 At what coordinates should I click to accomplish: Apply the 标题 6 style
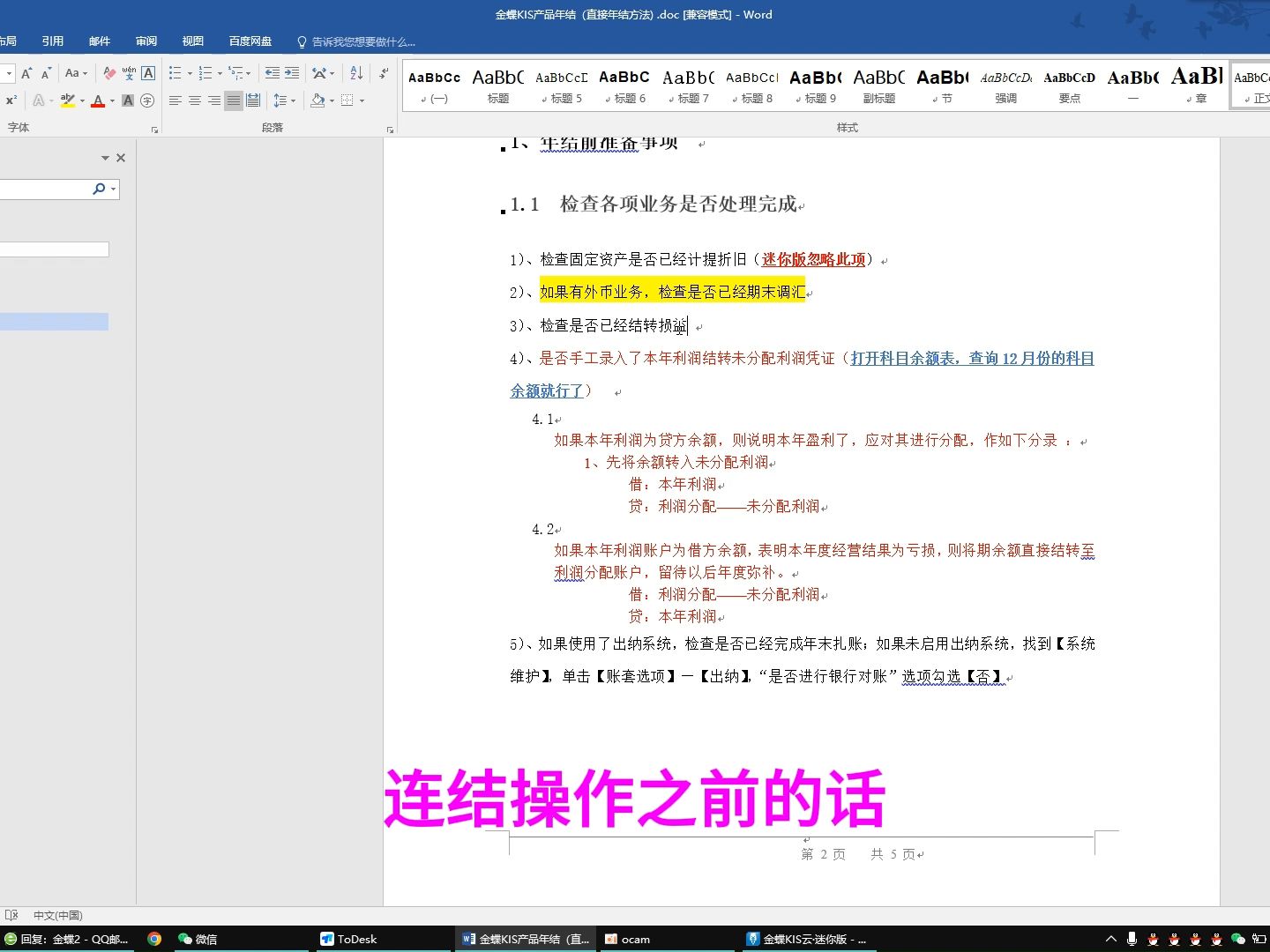(x=625, y=86)
